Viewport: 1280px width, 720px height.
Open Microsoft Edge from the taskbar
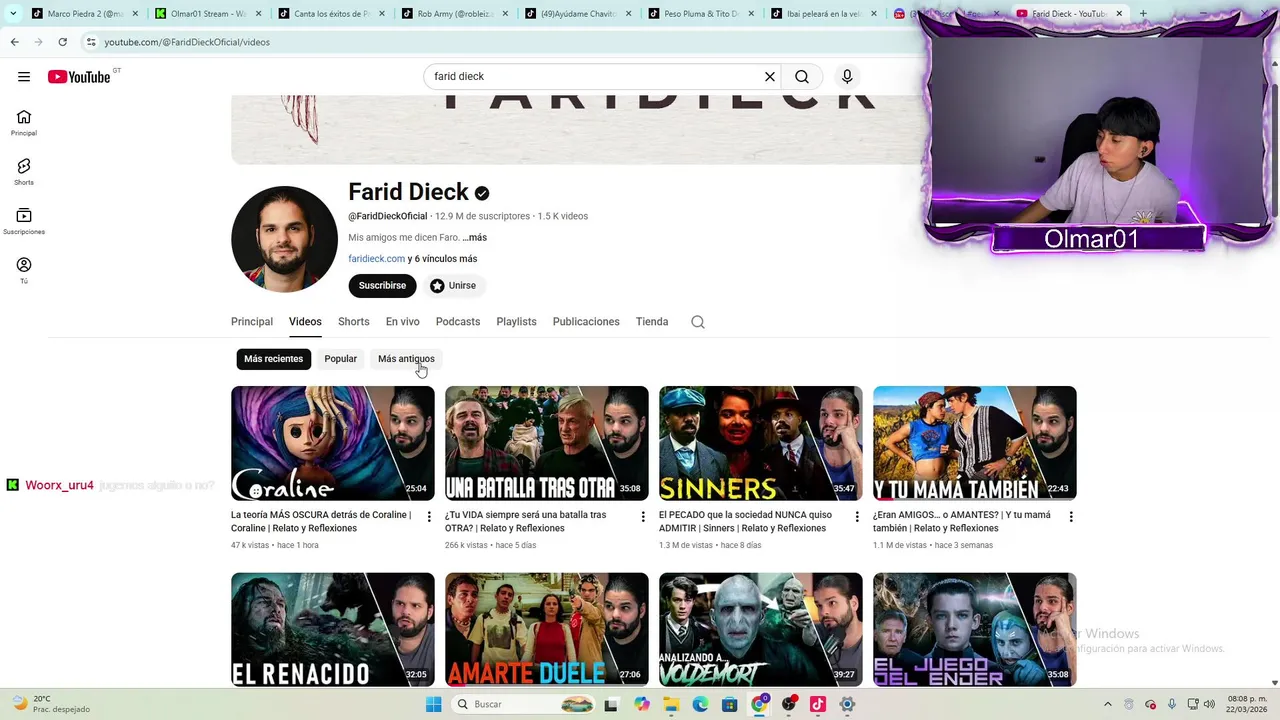tap(700, 704)
